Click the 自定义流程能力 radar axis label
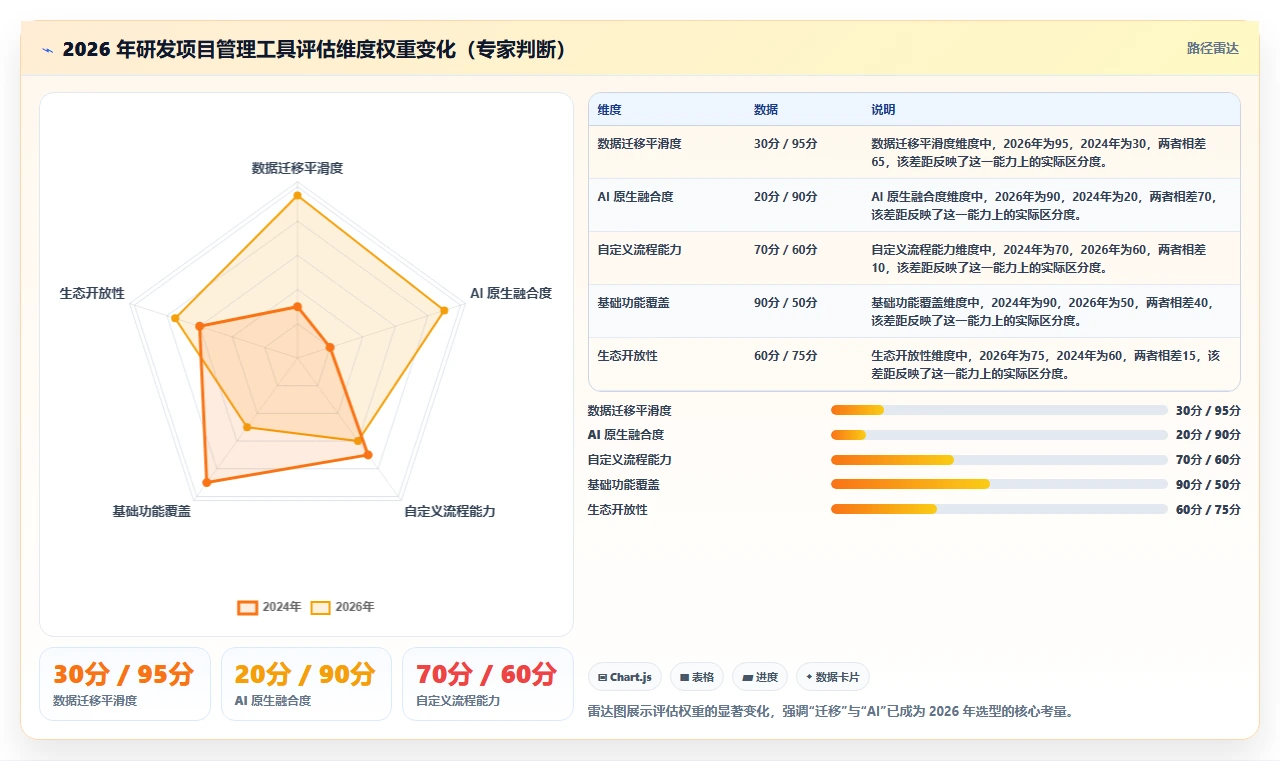This screenshot has width=1280, height=761. click(x=449, y=511)
